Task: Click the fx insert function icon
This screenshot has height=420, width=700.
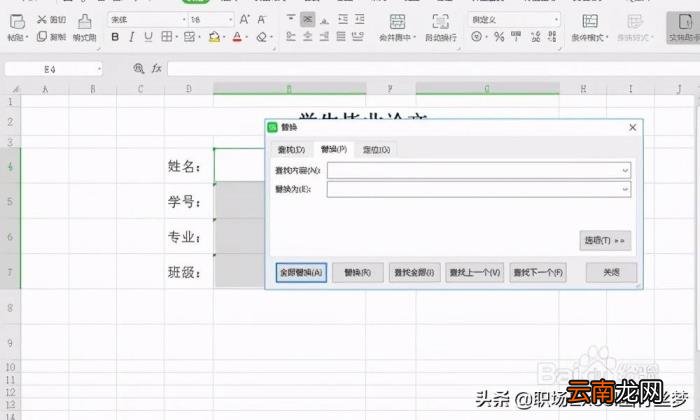Action: coord(156,68)
